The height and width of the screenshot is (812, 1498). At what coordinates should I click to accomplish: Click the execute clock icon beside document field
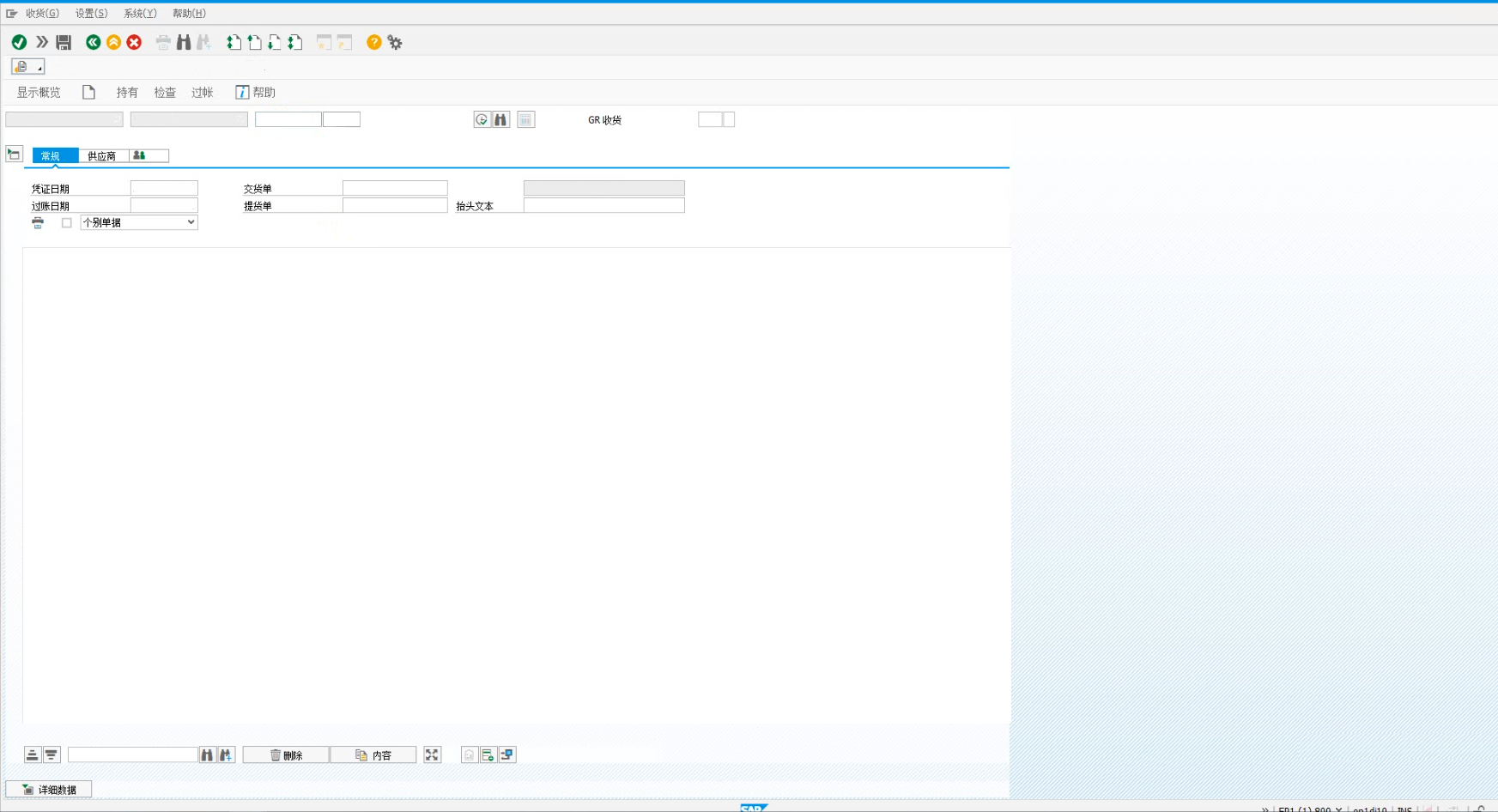coord(482,120)
